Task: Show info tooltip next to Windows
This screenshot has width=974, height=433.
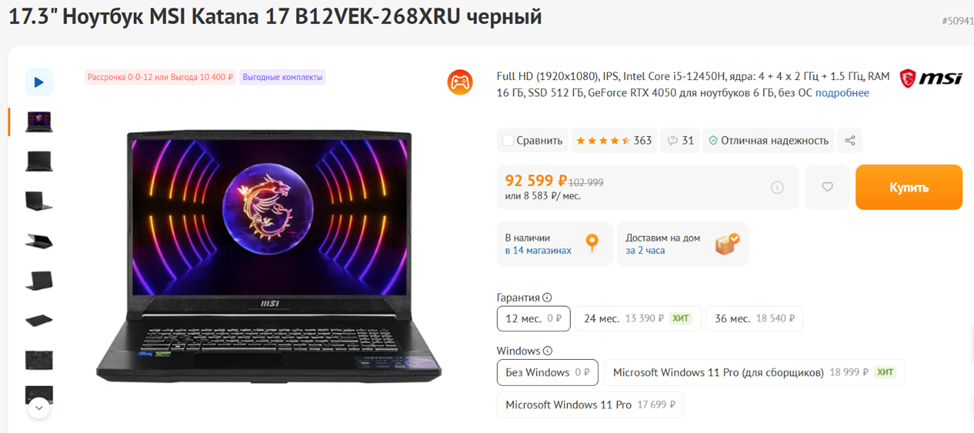Action: (547, 351)
